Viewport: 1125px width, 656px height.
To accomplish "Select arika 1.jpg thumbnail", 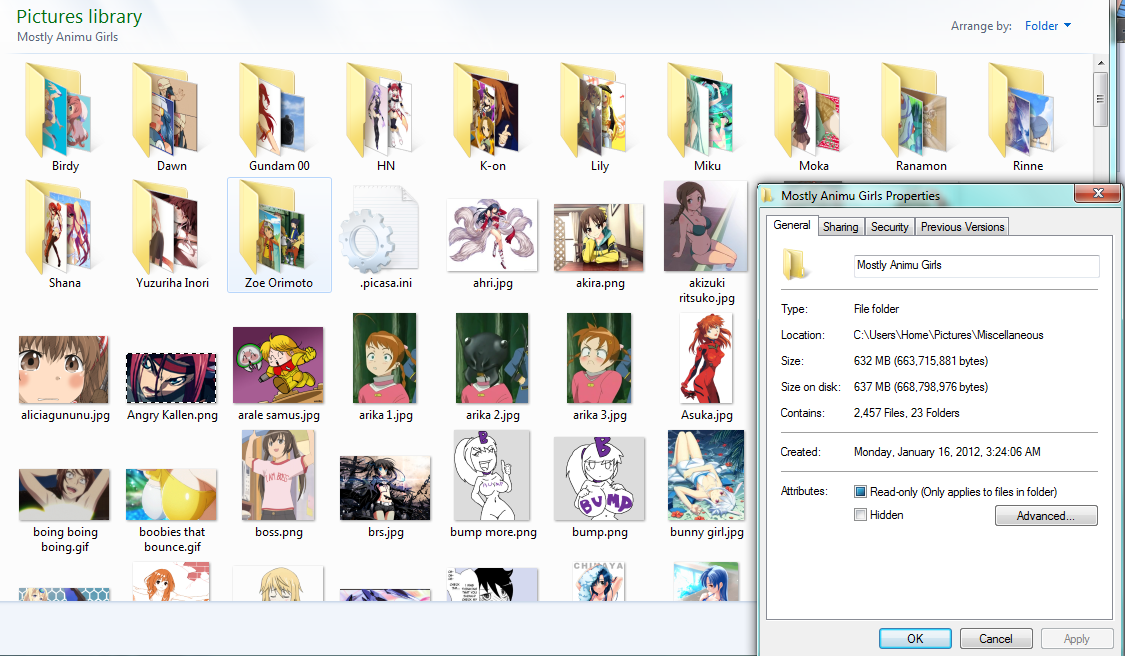I will click(x=385, y=357).
